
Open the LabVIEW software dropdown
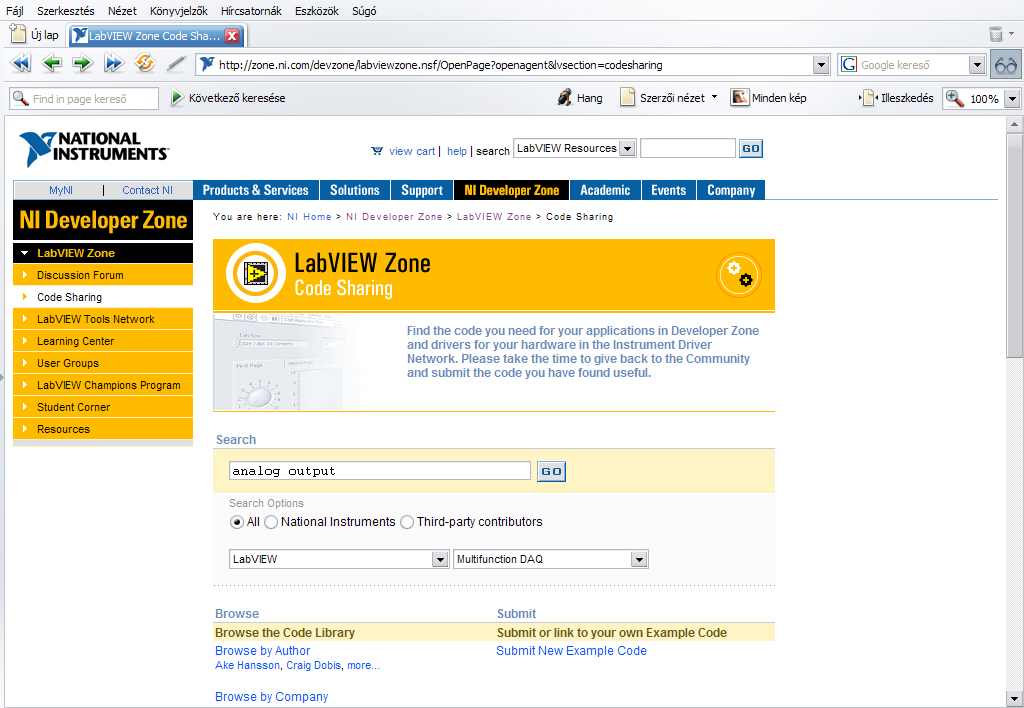click(440, 559)
